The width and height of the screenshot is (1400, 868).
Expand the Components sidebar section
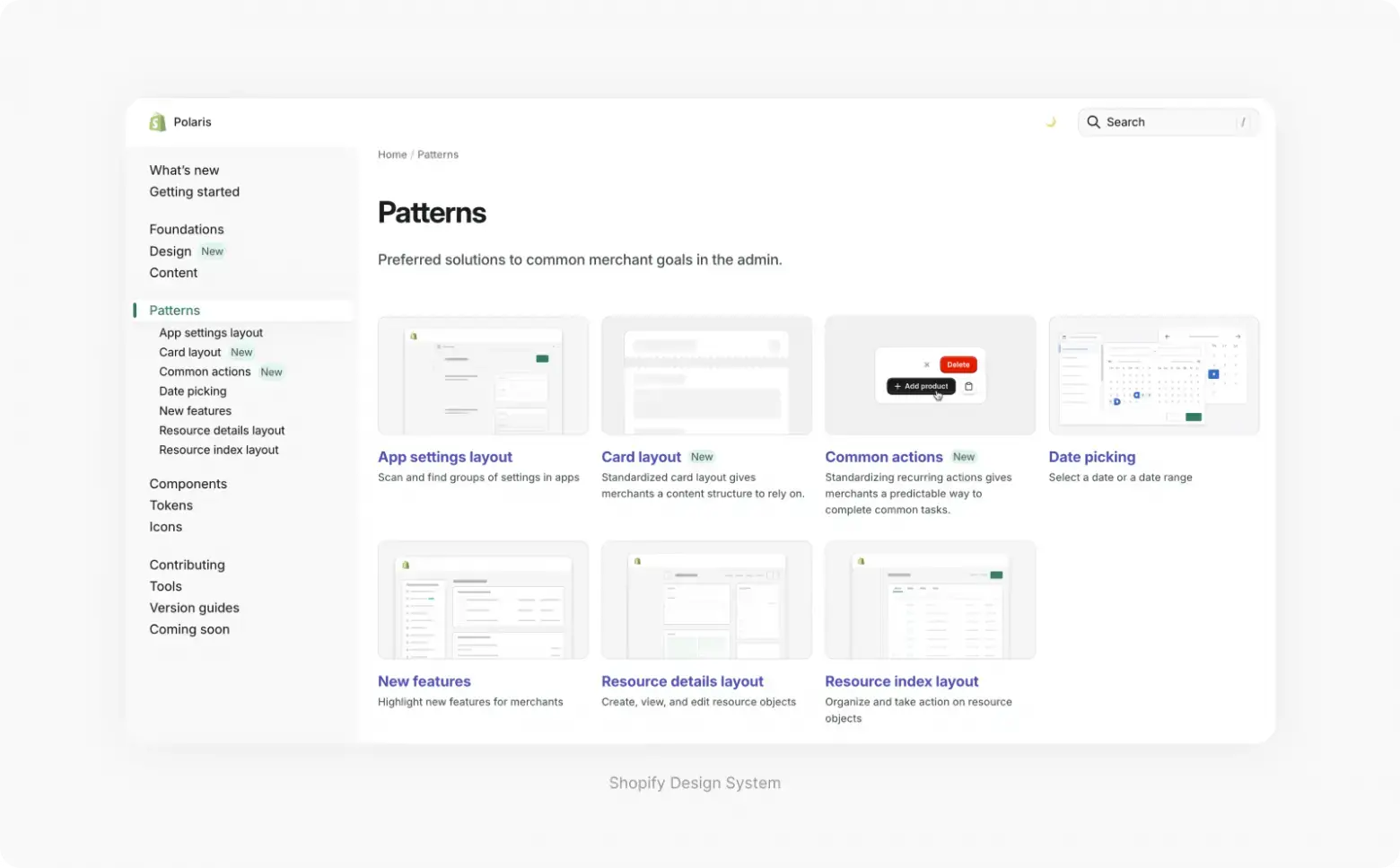coord(188,484)
